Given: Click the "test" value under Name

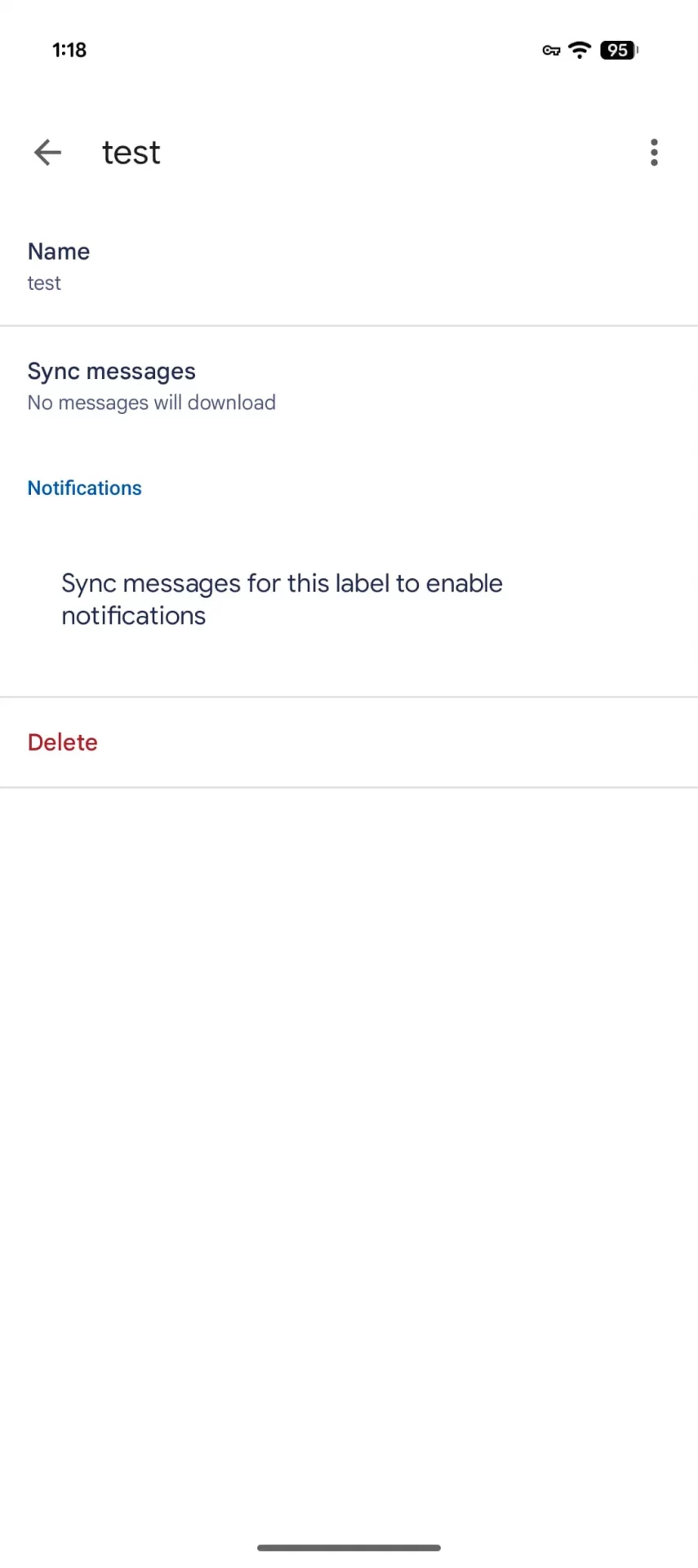Looking at the screenshot, I should pos(44,283).
